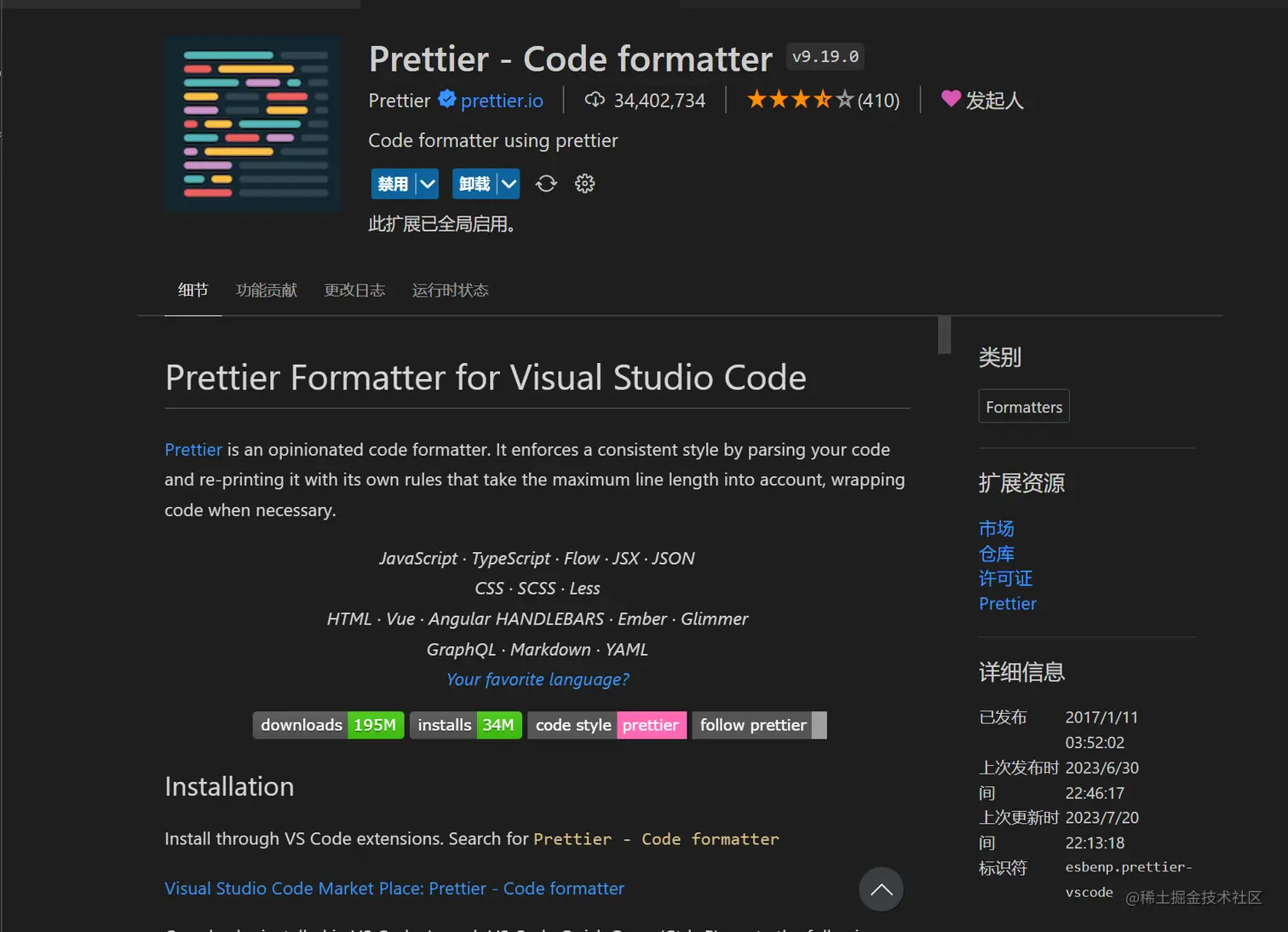The height and width of the screenshot is (932, 1288).
Task: Click the scroll-to-top arrow button
Action: click(881, 889)
